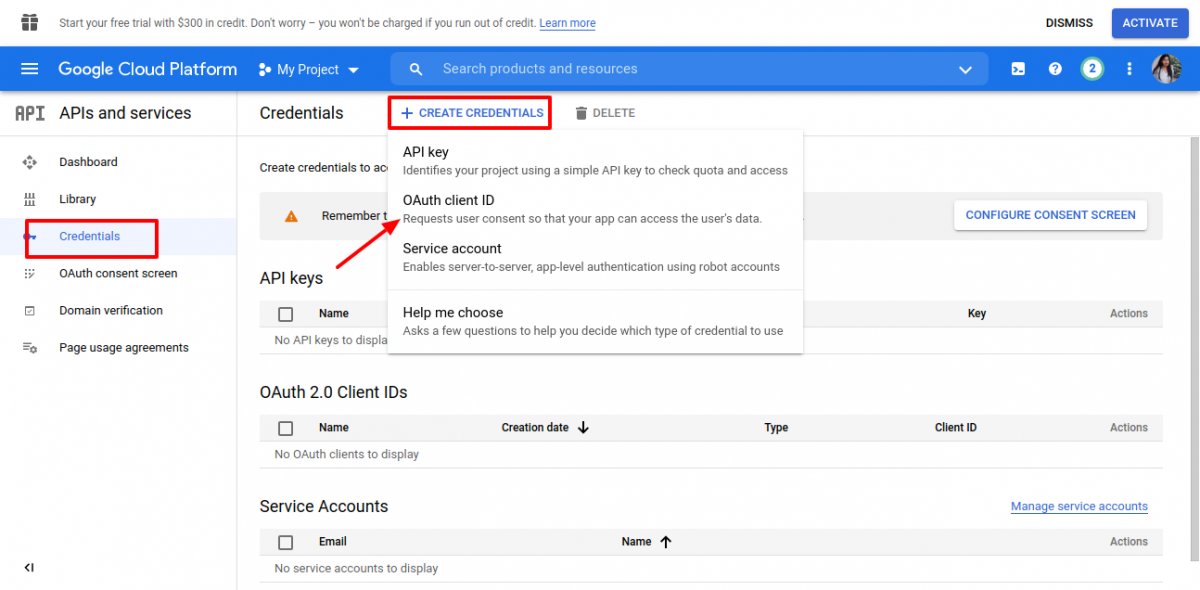The width and height of the screenshot is (1200, 590).
Task: Open the help question-mark icon
Action: pos(1055,68)
